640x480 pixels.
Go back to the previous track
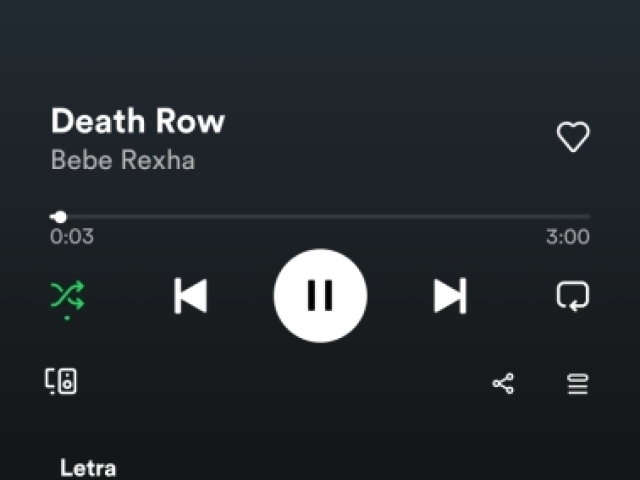[x=191, y=296]
